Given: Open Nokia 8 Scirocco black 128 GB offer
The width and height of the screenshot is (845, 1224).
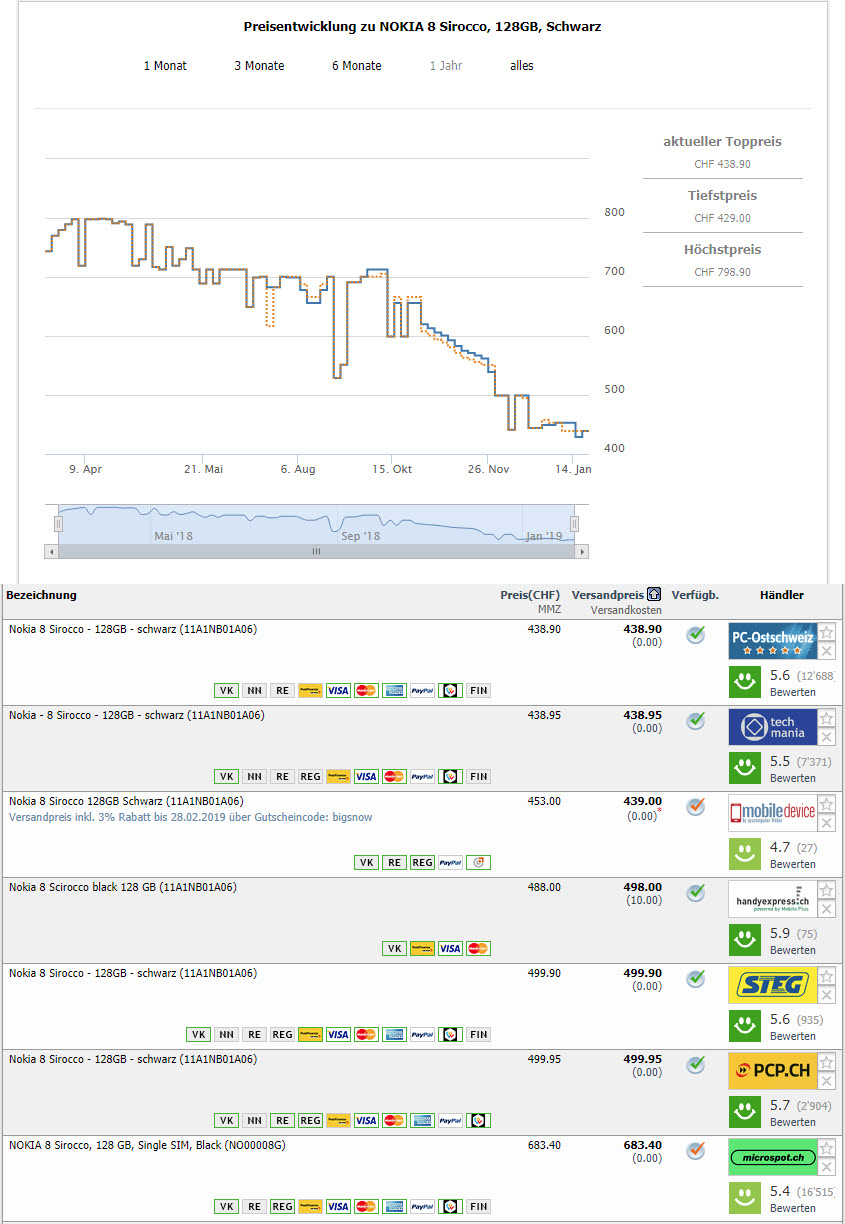Looking at the screenshot, I should pos(123,887).
